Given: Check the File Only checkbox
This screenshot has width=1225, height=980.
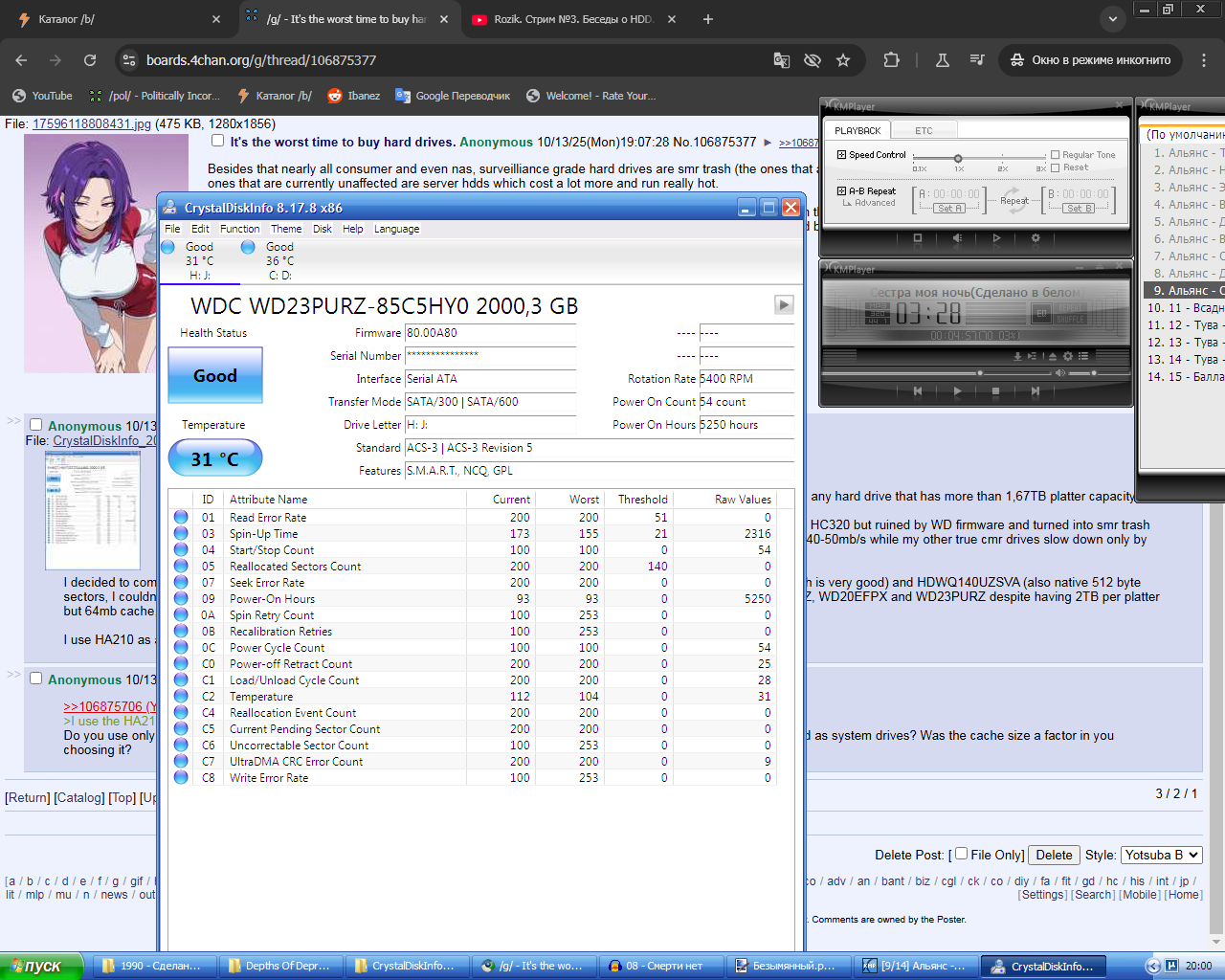Looking at the screenshot, I should point(961,854).
